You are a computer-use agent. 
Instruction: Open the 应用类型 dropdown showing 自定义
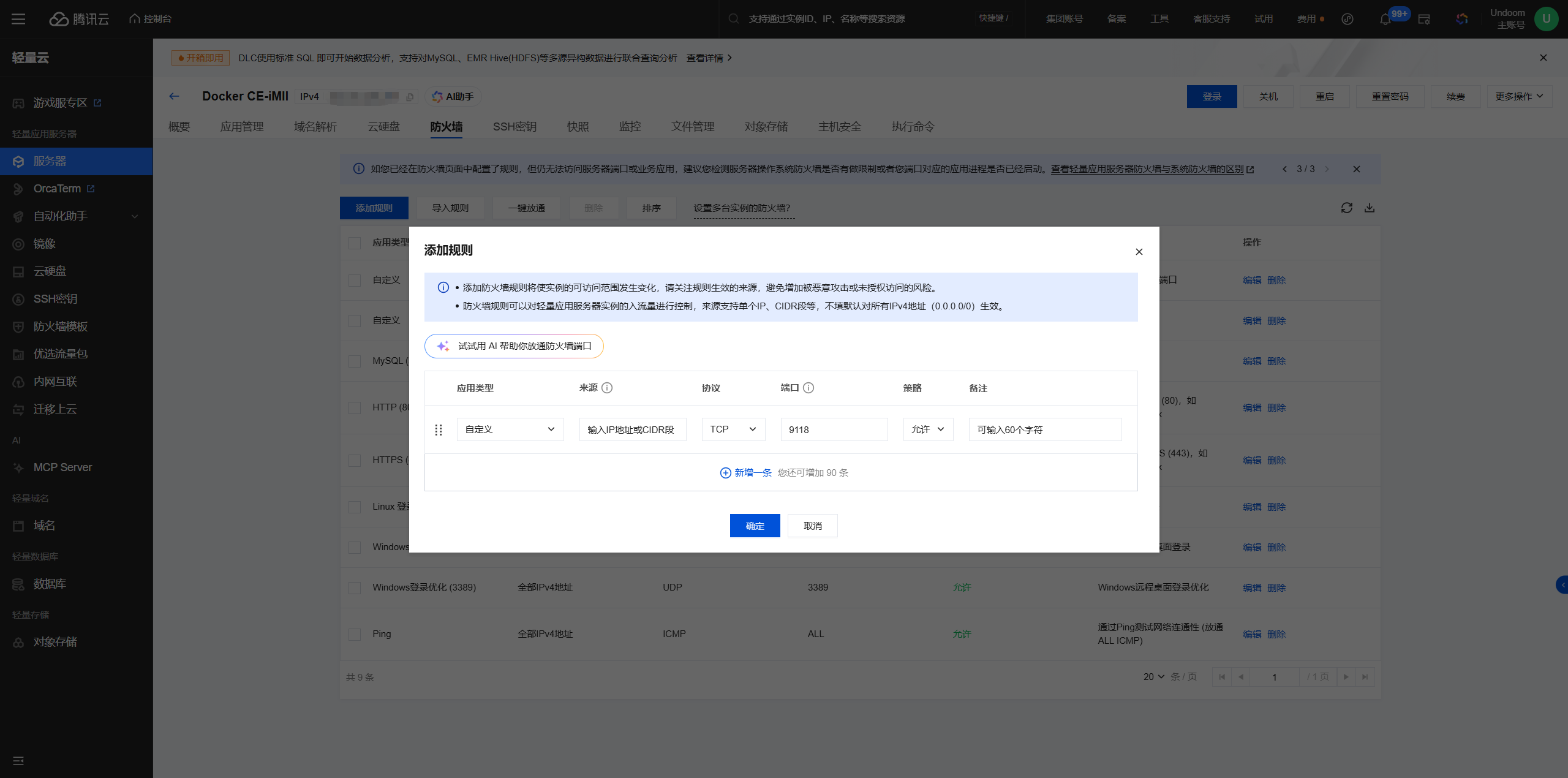click(510, 429)
